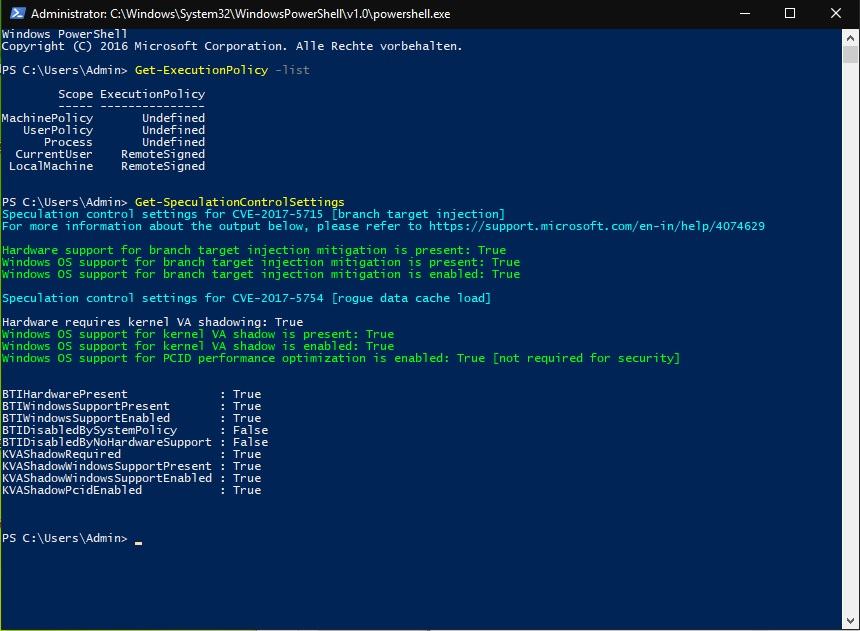Viewport: 860px width, 631px height.
Task: Click the PowerShell icon in the title bar
Action: tap(14, 14)
